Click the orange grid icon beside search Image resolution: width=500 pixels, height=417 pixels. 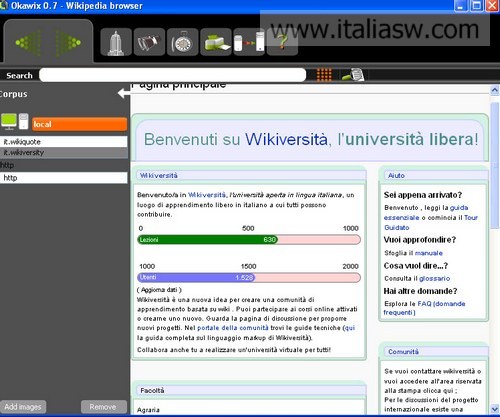click(x=324, y=75)
